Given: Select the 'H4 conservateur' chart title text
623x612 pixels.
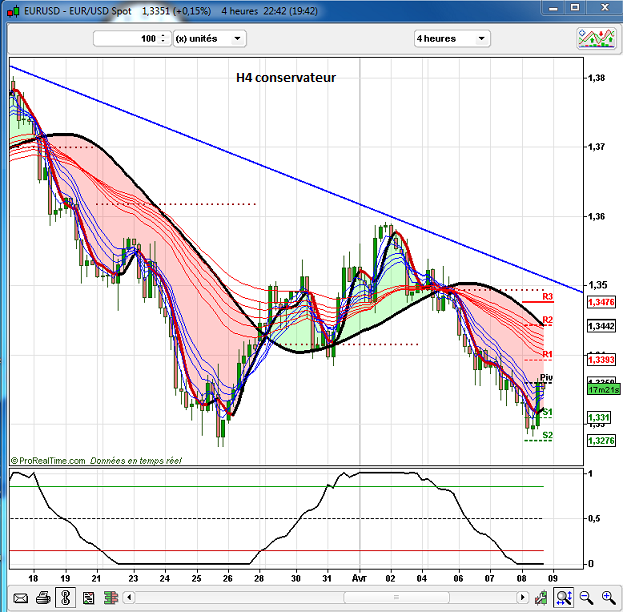Looking at the screenshot, I should pos(285,77).
